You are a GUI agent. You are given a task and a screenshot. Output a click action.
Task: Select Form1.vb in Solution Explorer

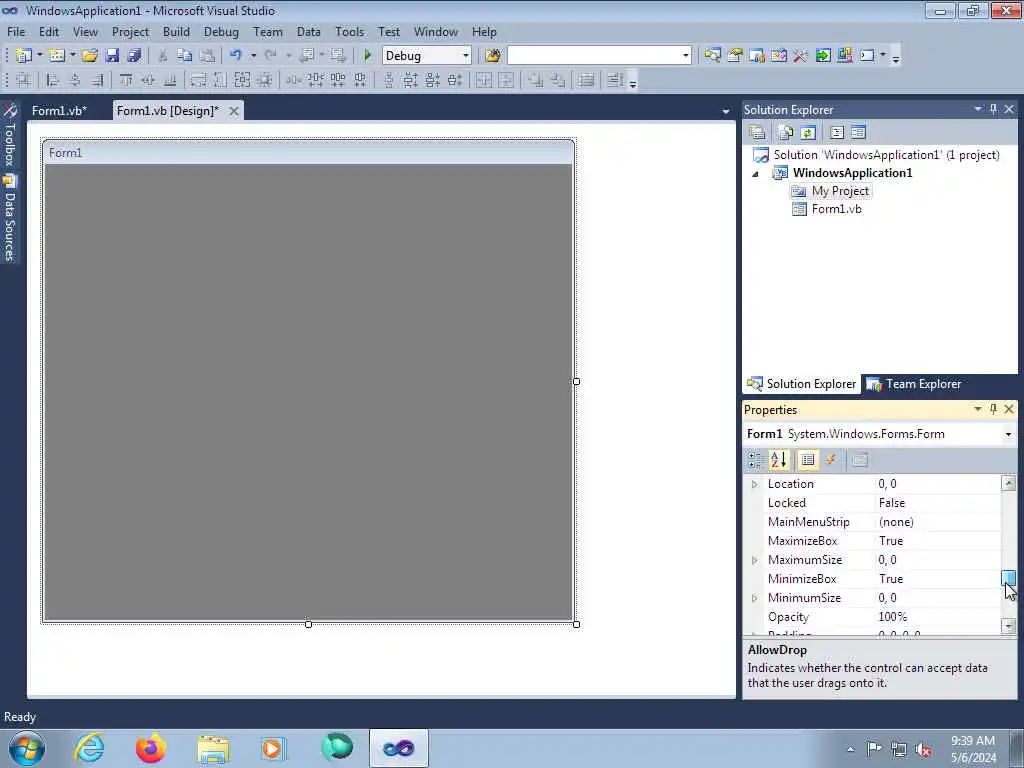837,209
